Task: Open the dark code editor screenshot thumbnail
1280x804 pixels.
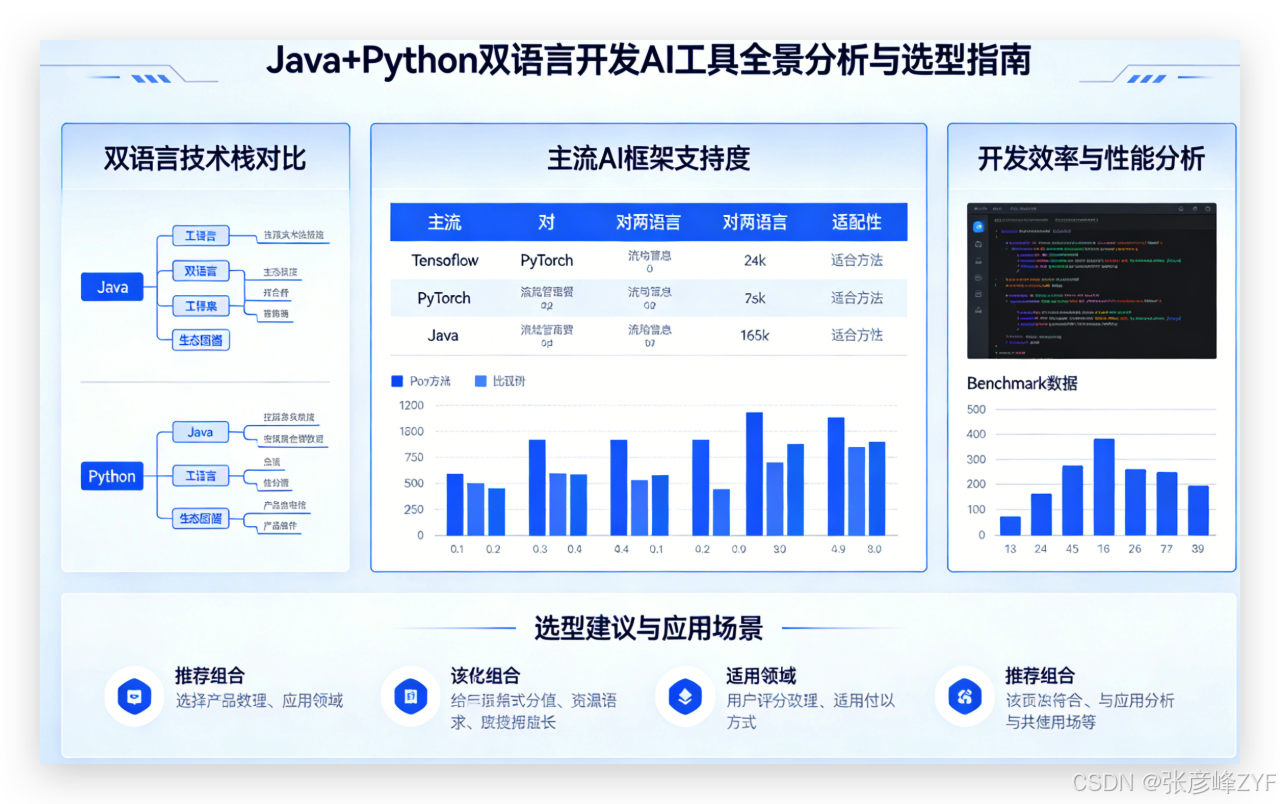Action: [x=1091, y=280]
